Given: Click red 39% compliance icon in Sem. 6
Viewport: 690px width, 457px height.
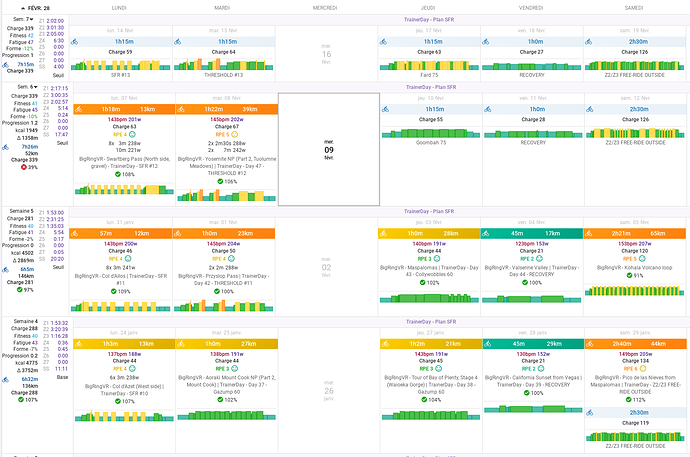Looking at the screenshot, I should pos(24,167).
